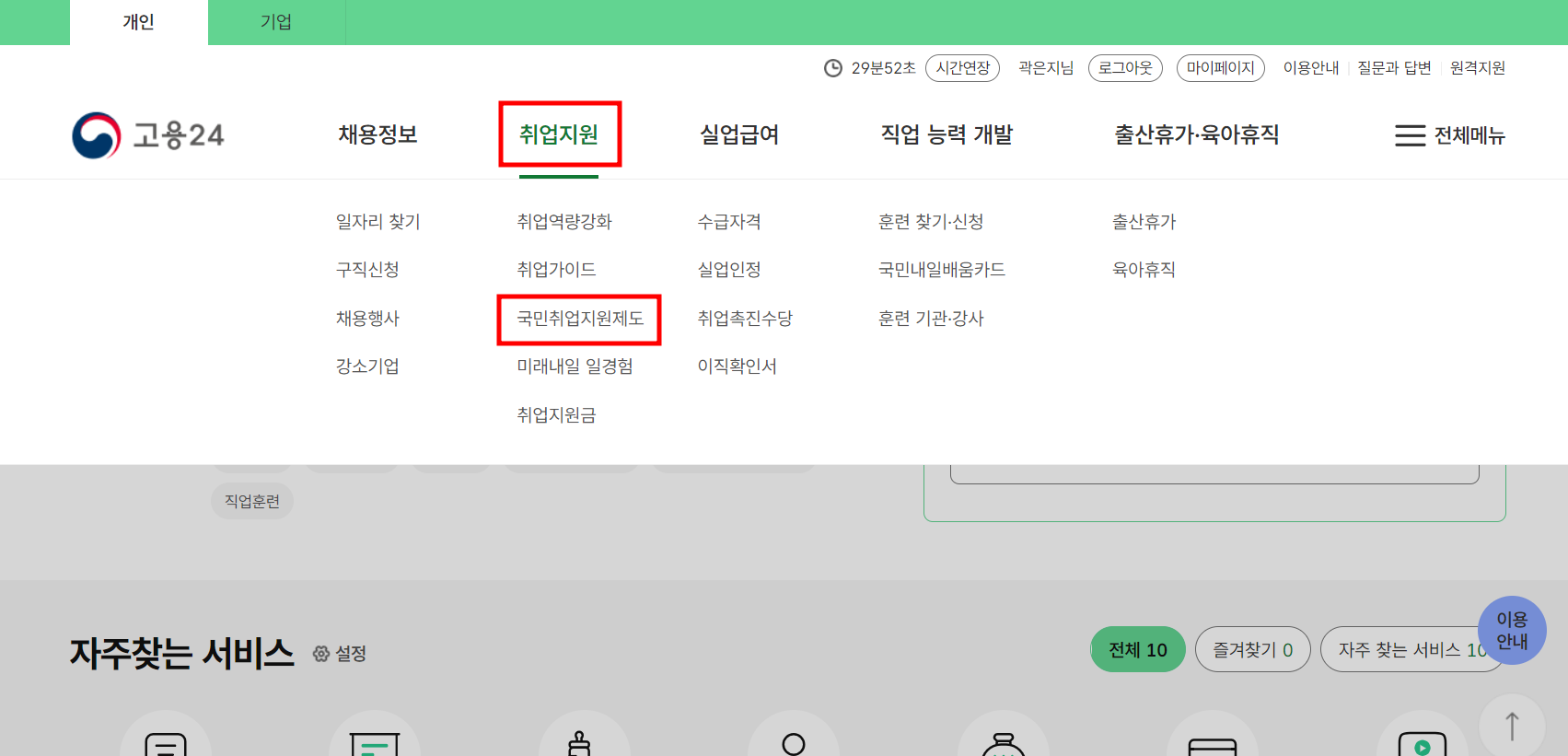
Task: Open the 질문과 답변 link
Action: coord(1394,68)
